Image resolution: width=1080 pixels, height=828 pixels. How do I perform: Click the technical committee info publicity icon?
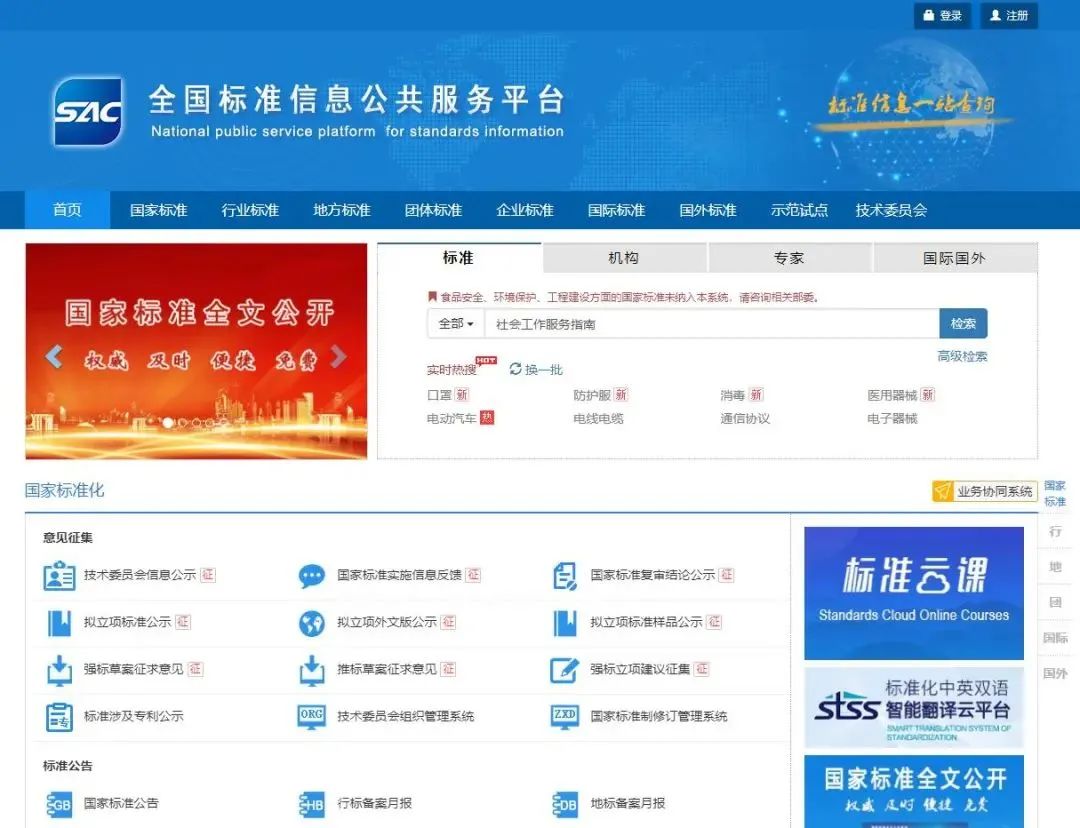(59, 576)
